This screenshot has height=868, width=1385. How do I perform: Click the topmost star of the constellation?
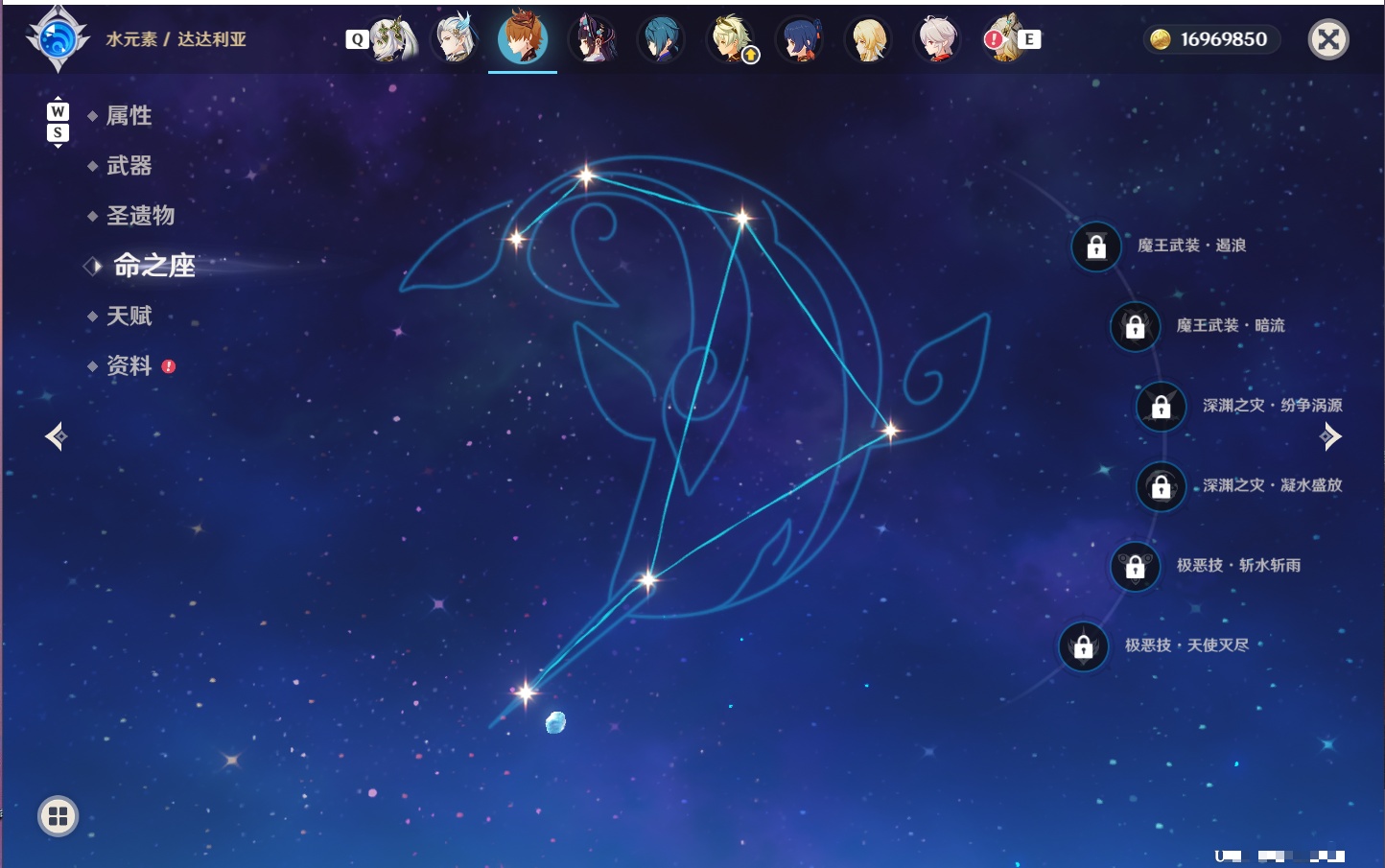[x=586, y=176]
